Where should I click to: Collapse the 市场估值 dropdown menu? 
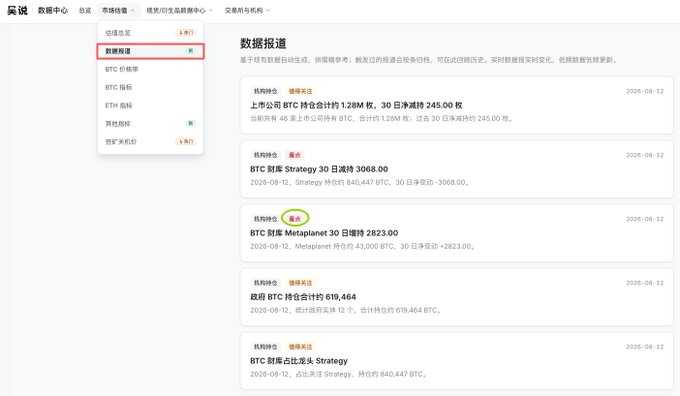coord(118,10)
